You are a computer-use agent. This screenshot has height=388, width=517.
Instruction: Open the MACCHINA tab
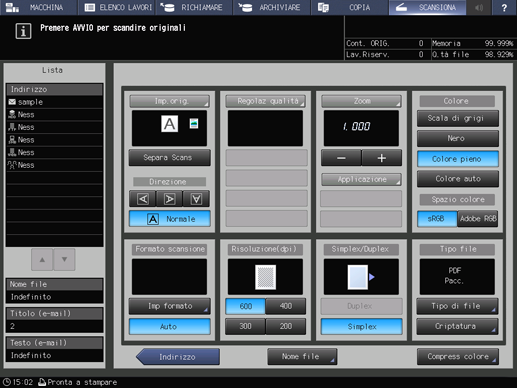(39, 7)
